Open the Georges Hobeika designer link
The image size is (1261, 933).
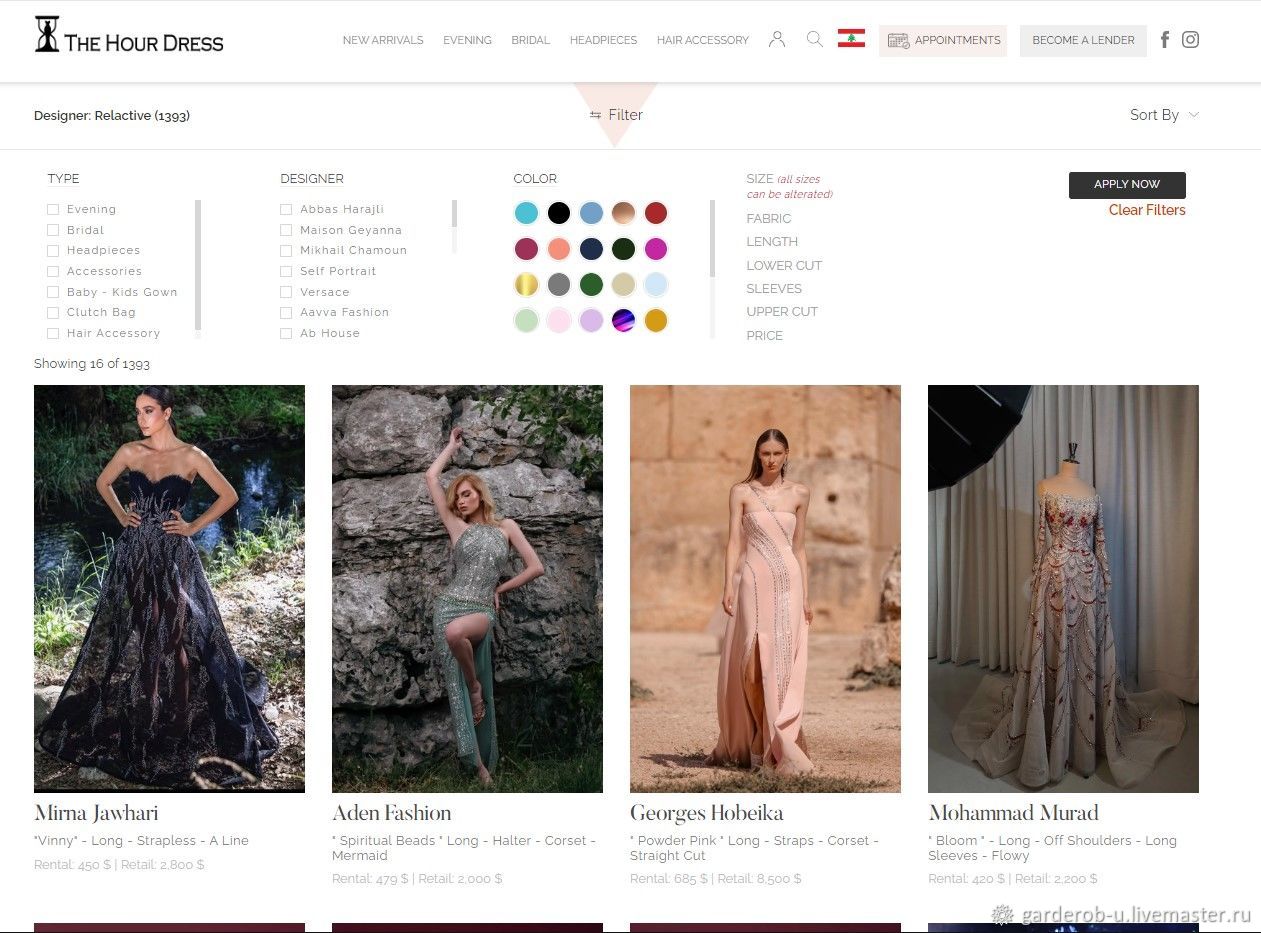pos(706,813)
